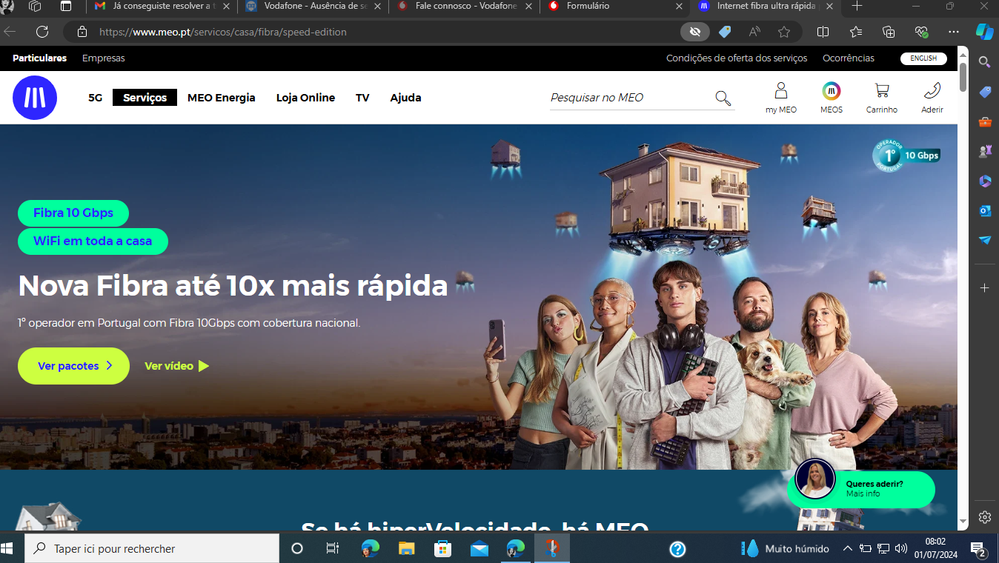Toggle the ENGLISH language switch
The image size is (999, 563).
click(x=923, y=58)
